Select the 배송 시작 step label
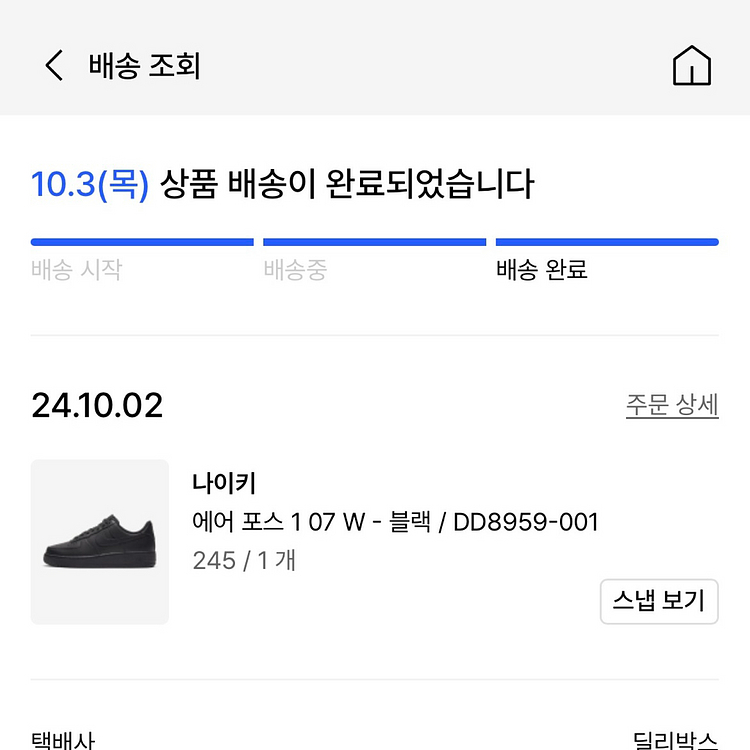The height and width of the screenshot is (750, 750). [x=76, y=270]
